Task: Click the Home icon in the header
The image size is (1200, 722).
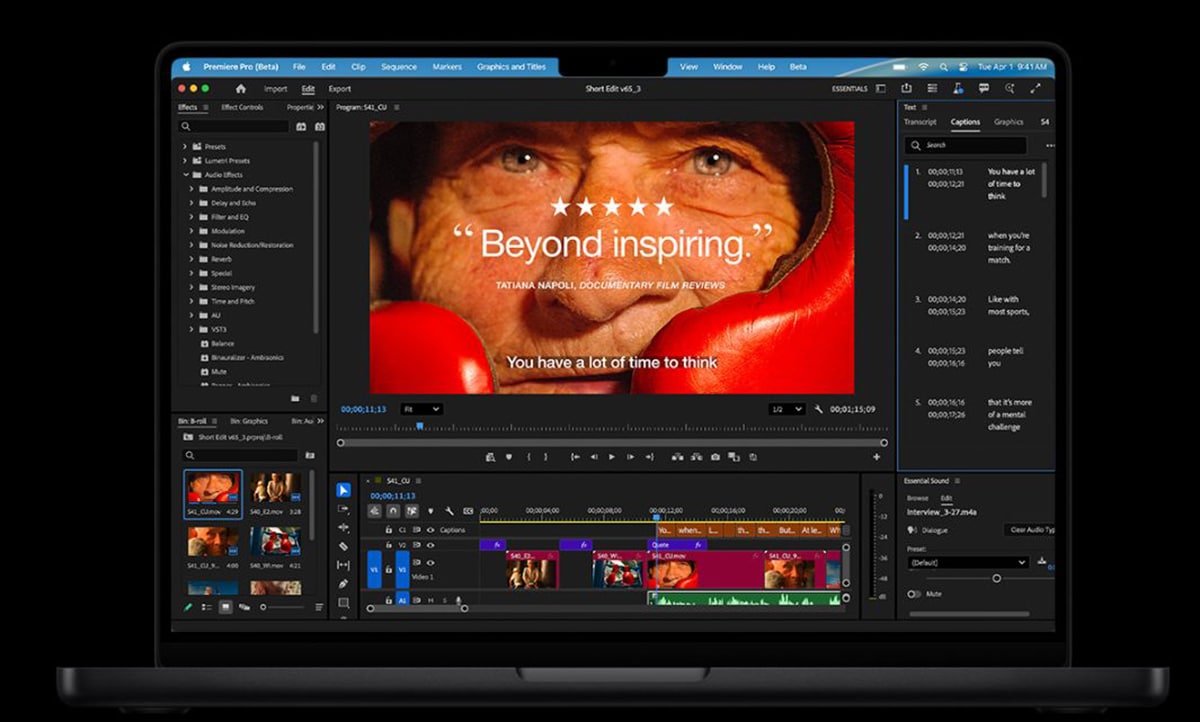Action: (x=240, y=89)
